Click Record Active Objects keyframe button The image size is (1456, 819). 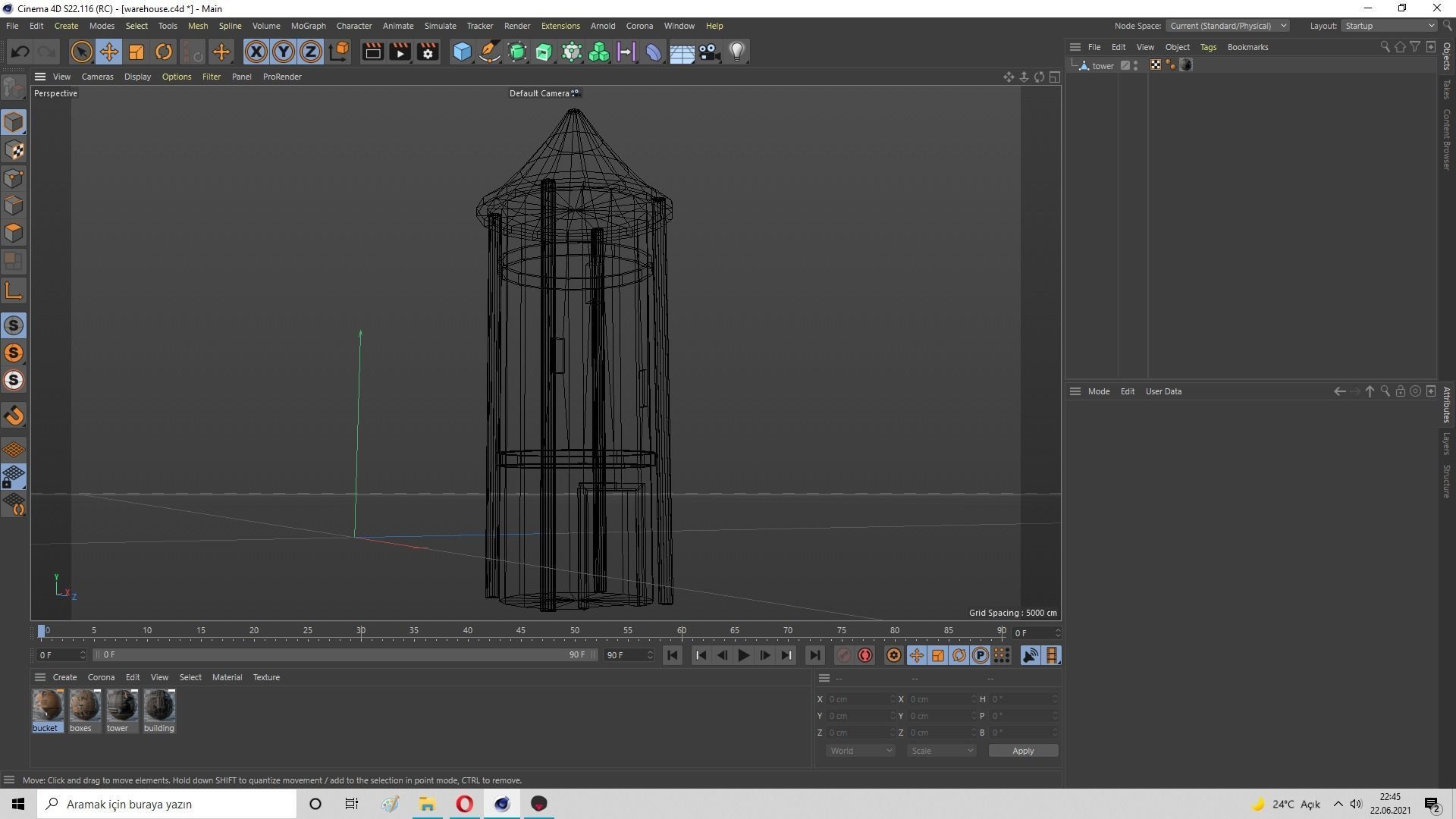coord(843,655)
